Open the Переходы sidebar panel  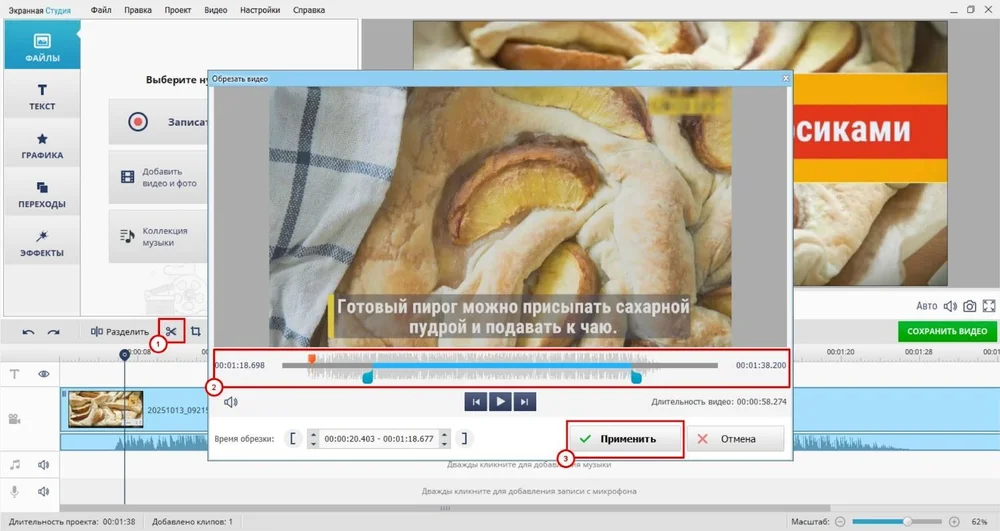tap(42, 194)
